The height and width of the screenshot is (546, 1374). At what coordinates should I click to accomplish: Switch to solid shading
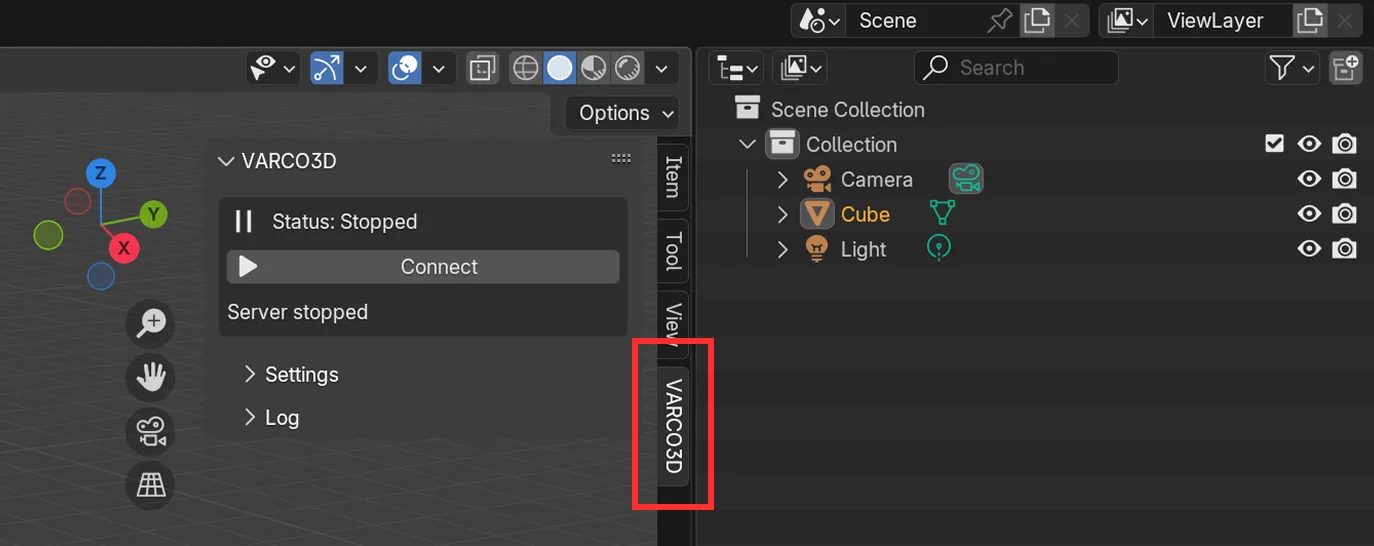[x=560, y=68]
